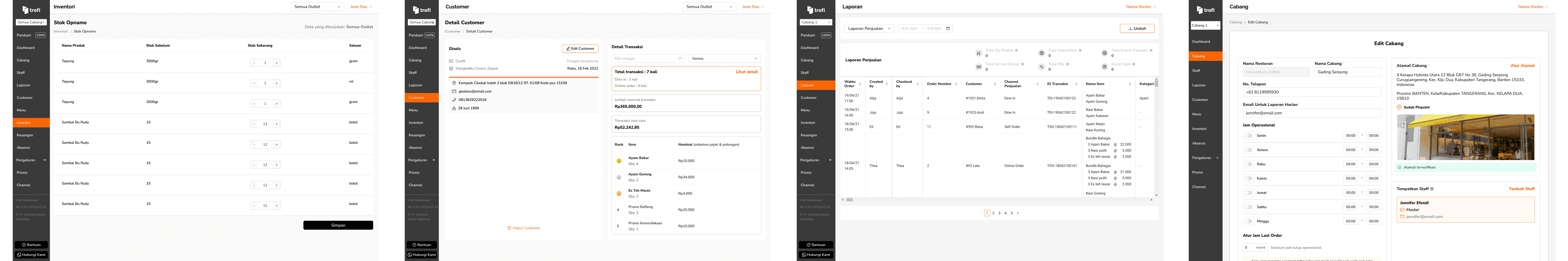This screenshot has width=1568, height=261.
Task: Open Absensi in Customer screen sidebar
Action: pos(422,148)
